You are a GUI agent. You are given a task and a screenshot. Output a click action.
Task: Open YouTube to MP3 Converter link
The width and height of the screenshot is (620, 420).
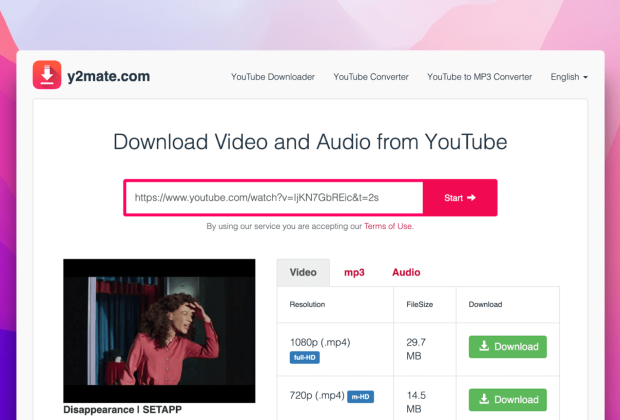point(479,77)
